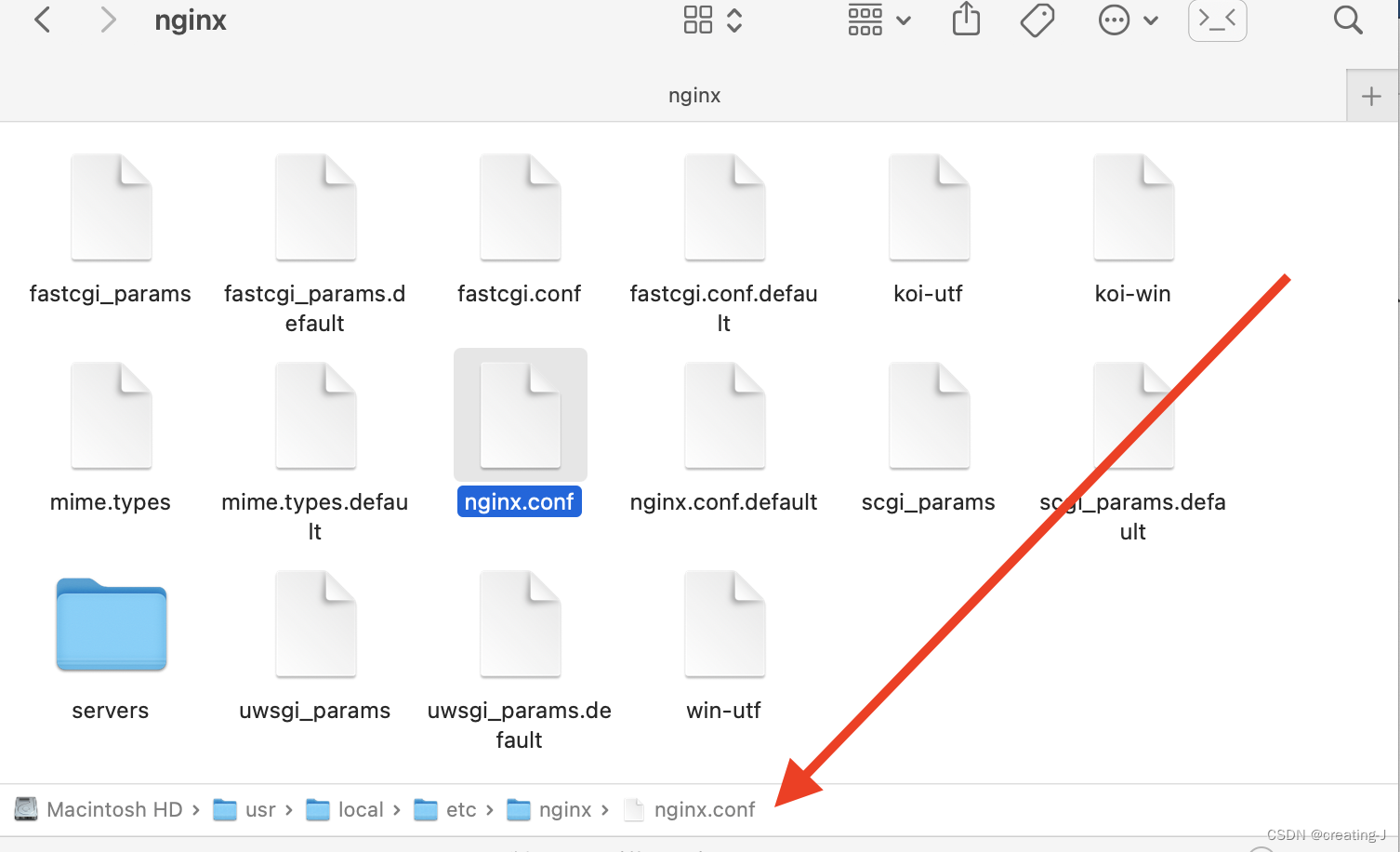Screen dimensions: 1400x852
Task: Go back with the left chevron button
Action: pos(42,20)
